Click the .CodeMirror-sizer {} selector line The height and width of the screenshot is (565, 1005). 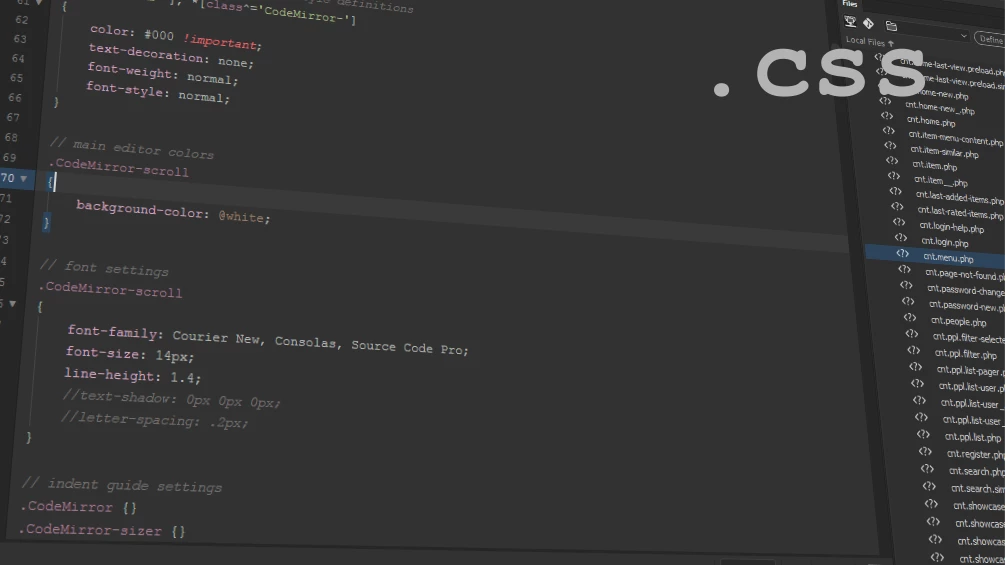pos(102,530)
